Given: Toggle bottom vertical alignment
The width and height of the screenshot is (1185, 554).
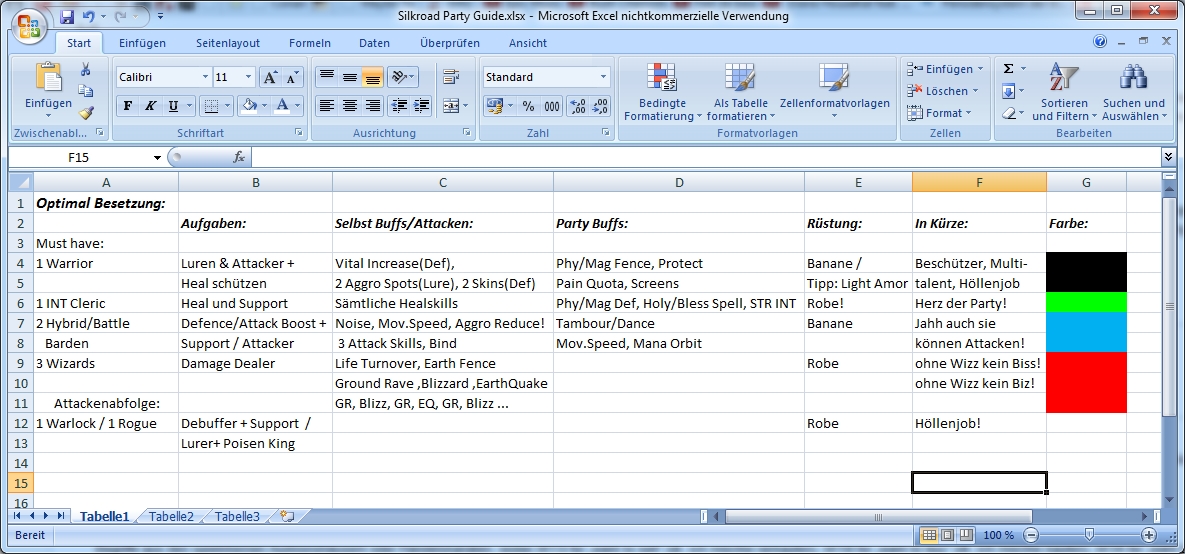Looking at the screenshot, I should tap(373, 77).
